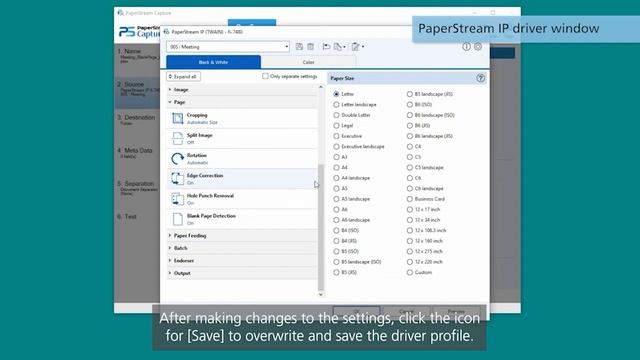Expand the Paper Feeding group

[x=242, y=236]
